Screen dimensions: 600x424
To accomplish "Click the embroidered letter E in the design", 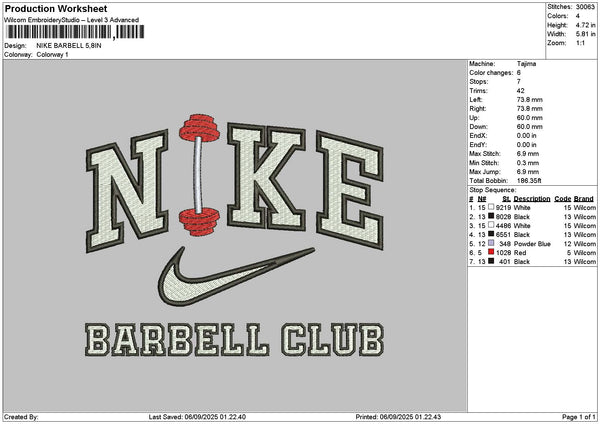I will (350, 190).
